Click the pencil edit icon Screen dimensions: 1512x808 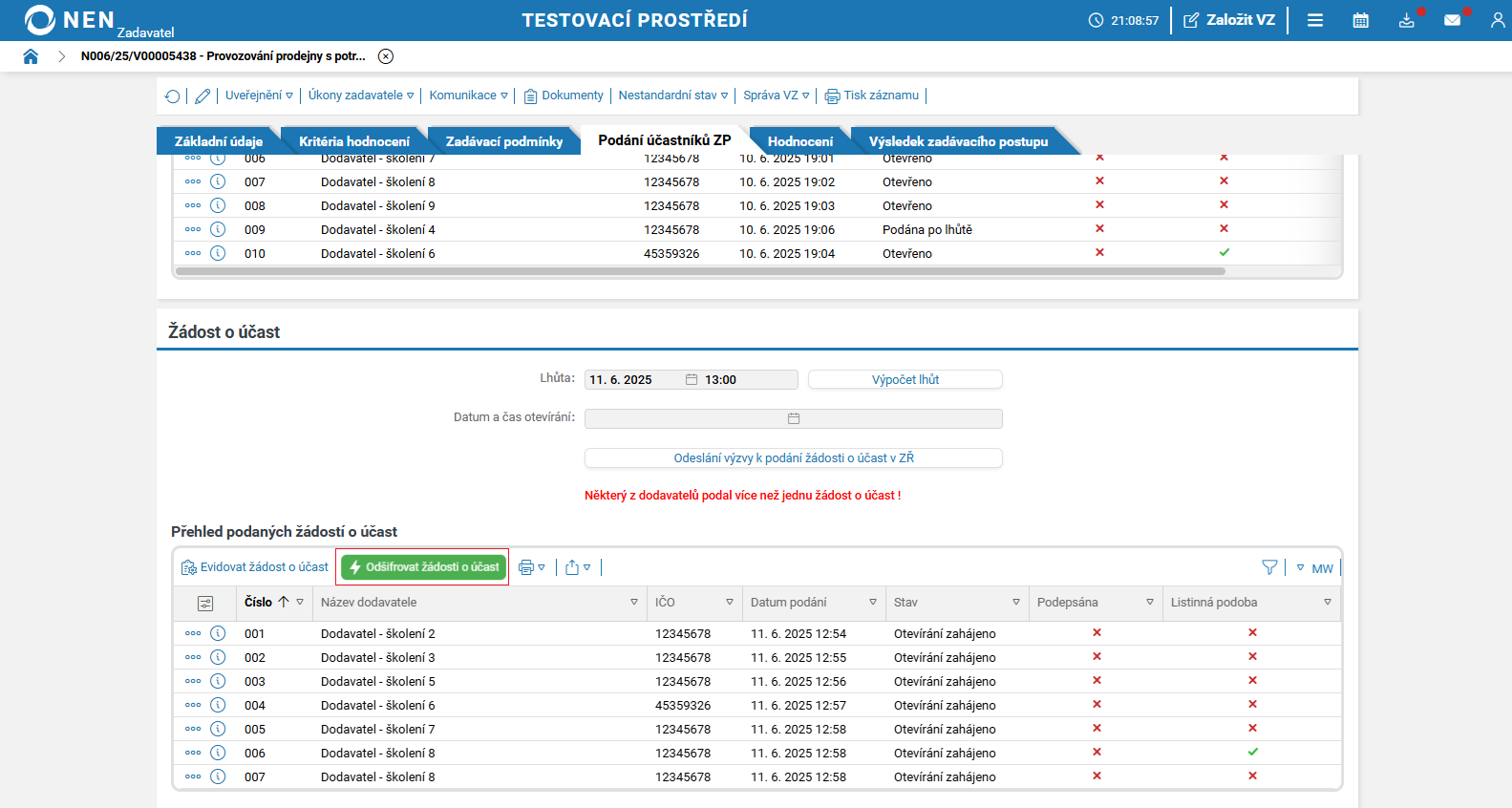[x=202, y=96]
